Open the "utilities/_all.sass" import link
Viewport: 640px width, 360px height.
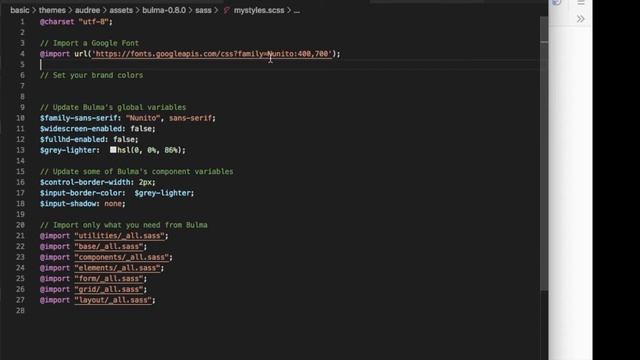(119, 236)
